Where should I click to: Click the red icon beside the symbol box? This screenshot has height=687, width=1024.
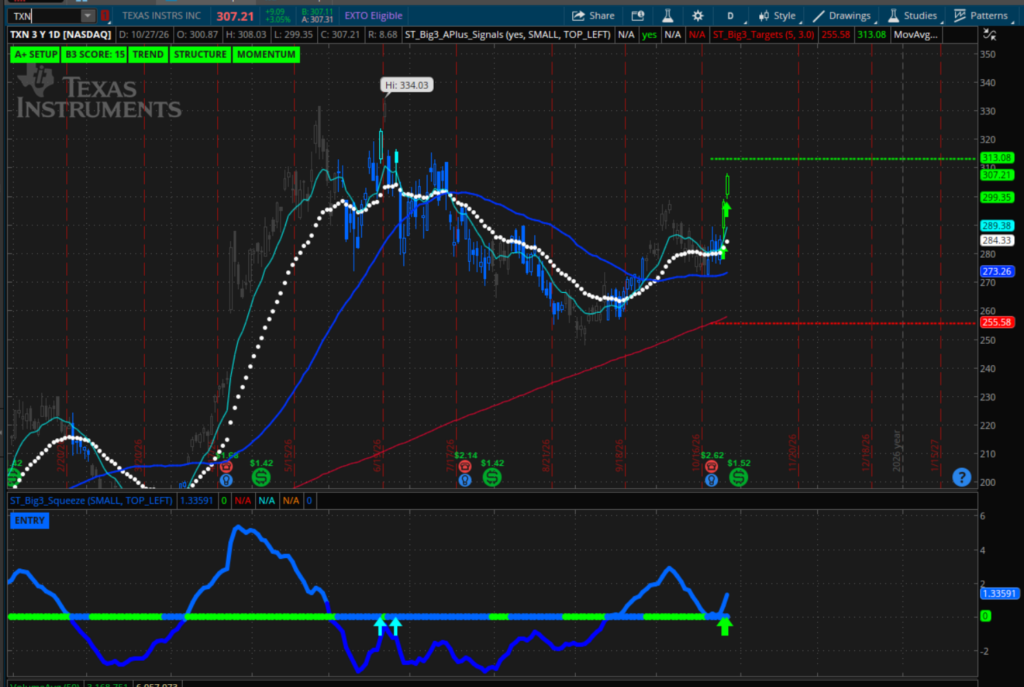click(104, 16)
